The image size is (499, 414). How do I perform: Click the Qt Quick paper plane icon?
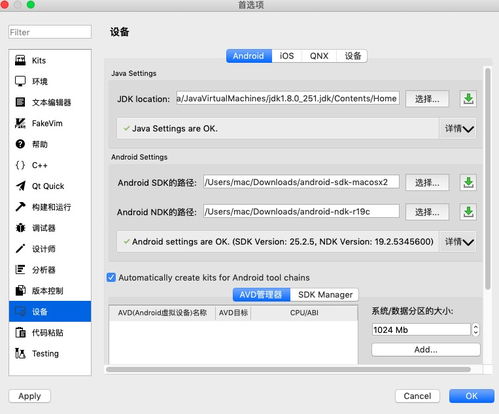click(20, 186)
